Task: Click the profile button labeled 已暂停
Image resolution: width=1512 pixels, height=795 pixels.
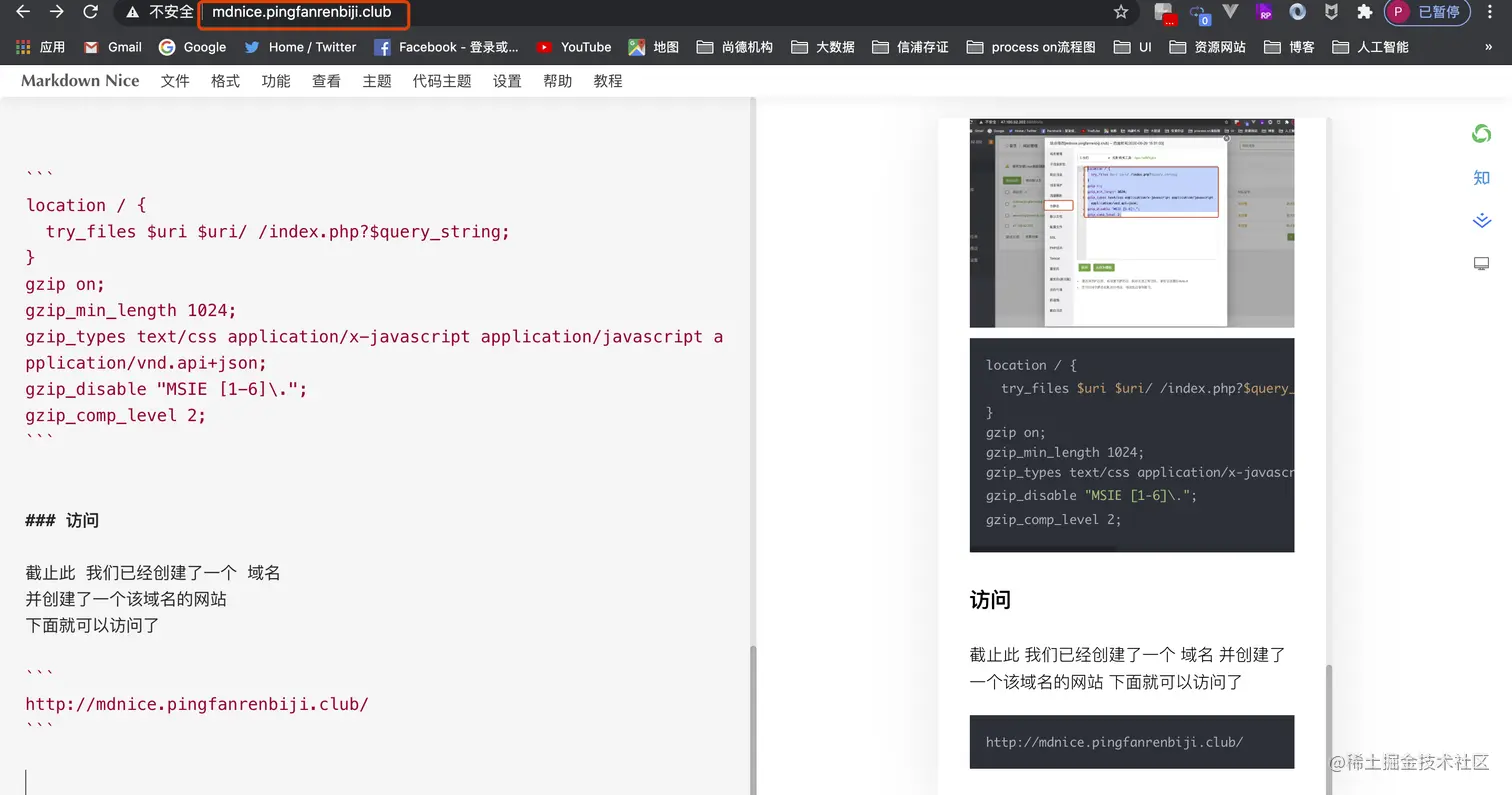Action: 1427,12
